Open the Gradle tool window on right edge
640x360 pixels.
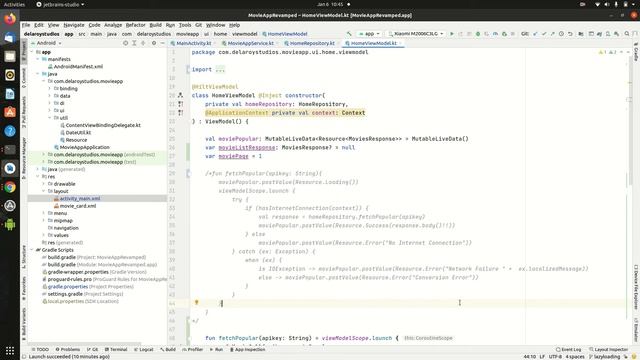click(x=636, y=51)
